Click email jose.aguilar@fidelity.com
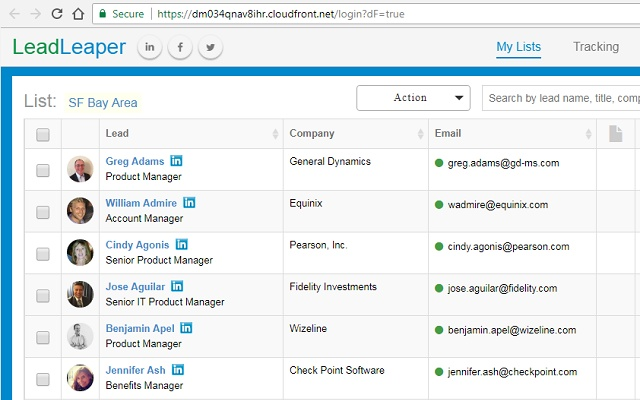This screenshot has width=640, height=400. pyautogui.click(x=502, y=289)
